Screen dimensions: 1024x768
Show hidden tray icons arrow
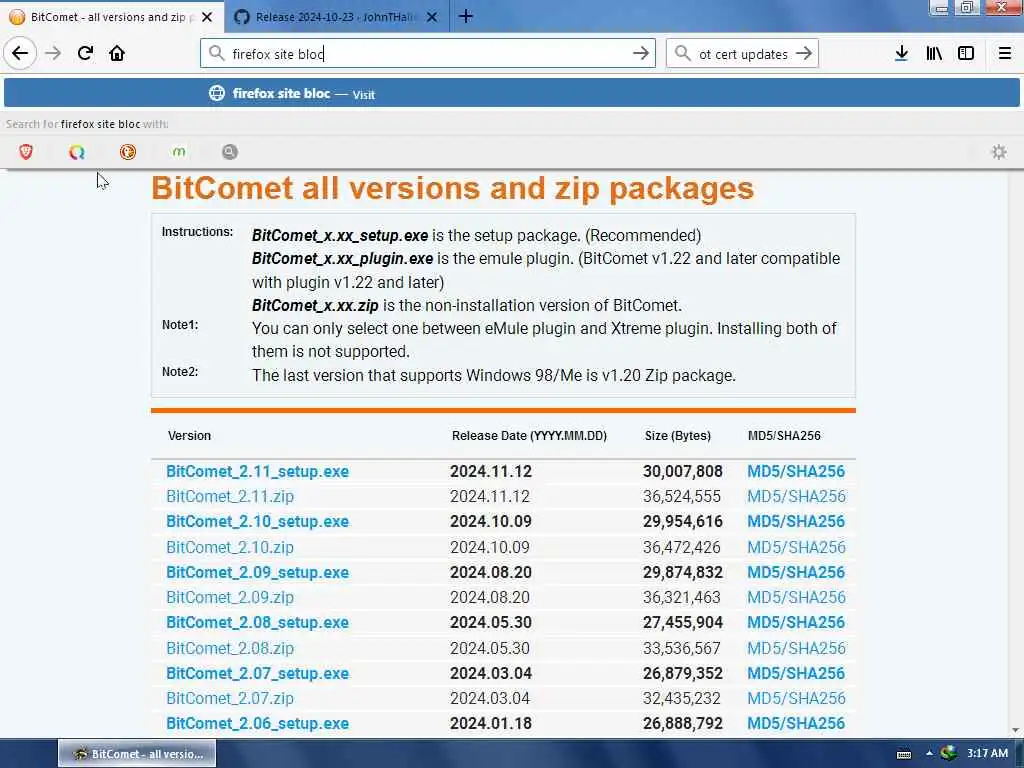click(x=929, y=754)
